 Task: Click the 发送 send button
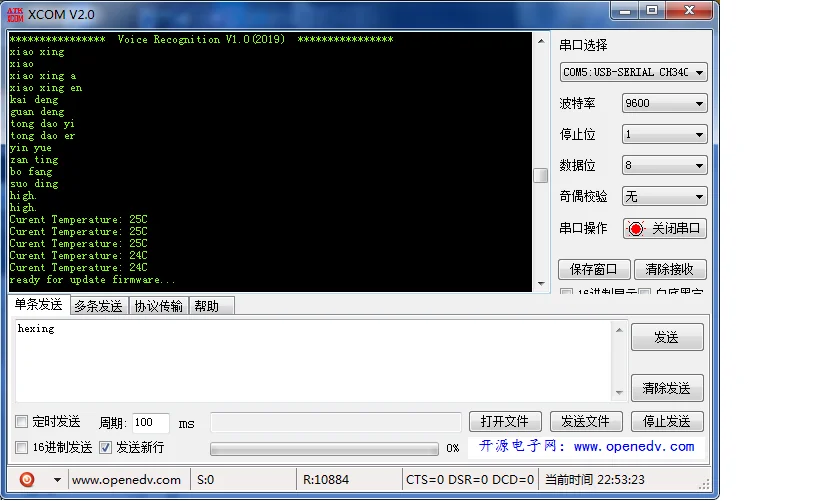tap(667, 337)
